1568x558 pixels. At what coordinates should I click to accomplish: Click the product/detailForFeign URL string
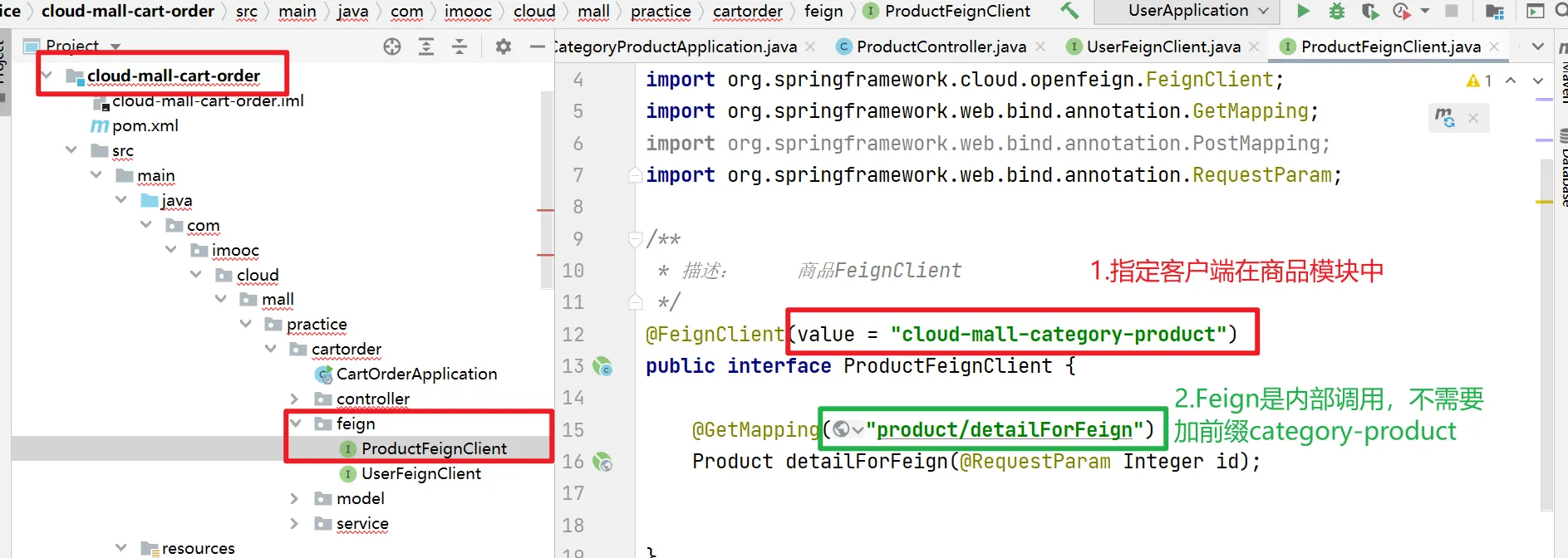[1005, 430]
